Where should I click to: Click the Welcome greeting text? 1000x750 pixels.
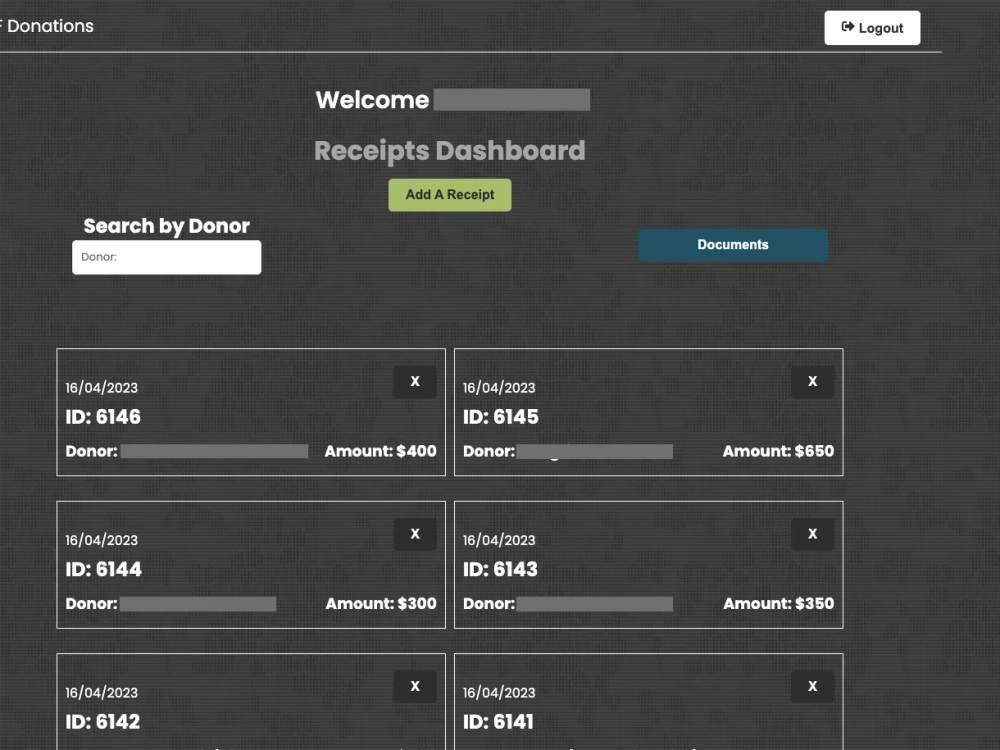pos(372,100)
